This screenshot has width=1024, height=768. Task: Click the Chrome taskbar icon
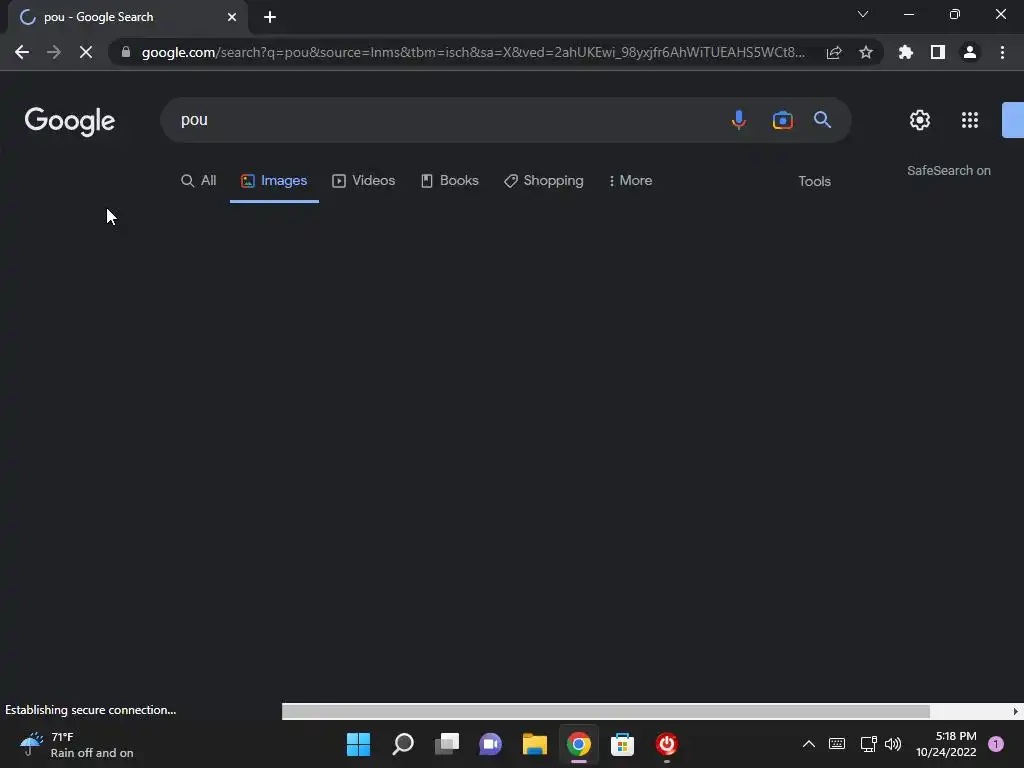579,744
